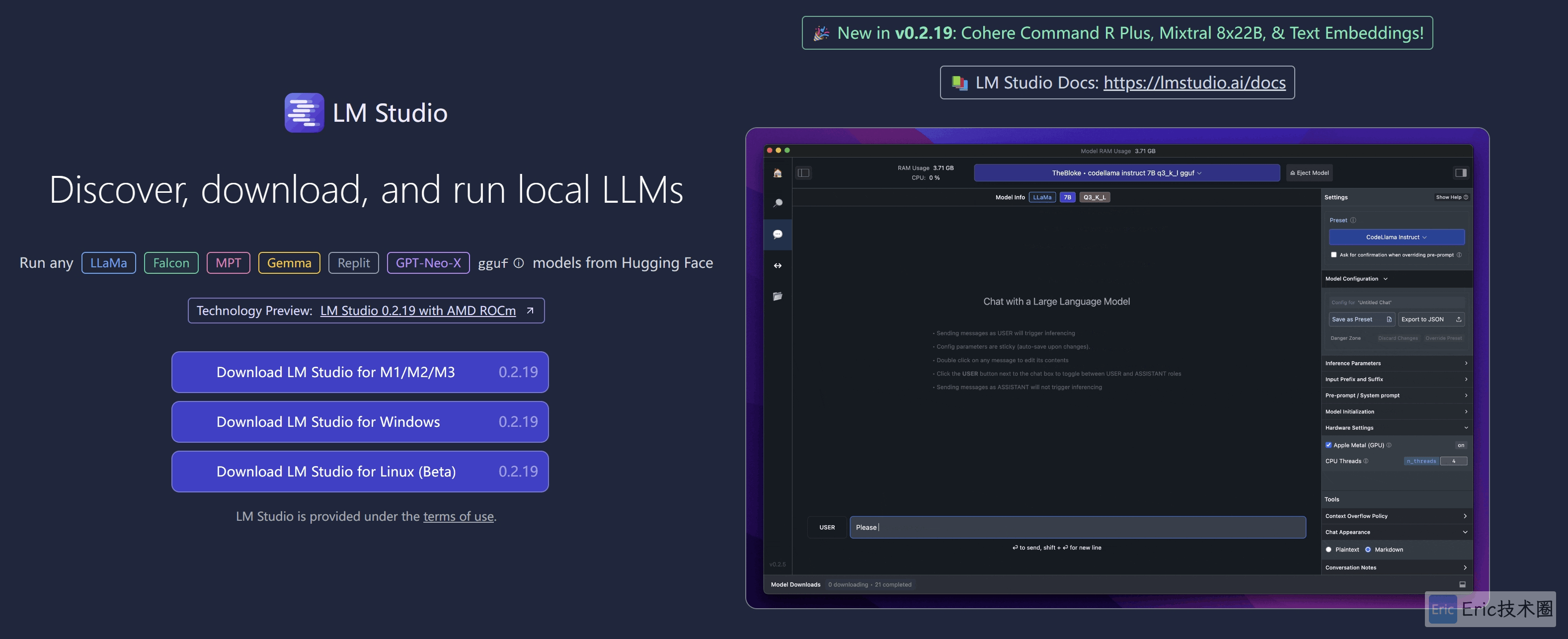This screenshot has height=639, width=1568.
Task: Open the terms of use link
Action: (x=459, y=516)
